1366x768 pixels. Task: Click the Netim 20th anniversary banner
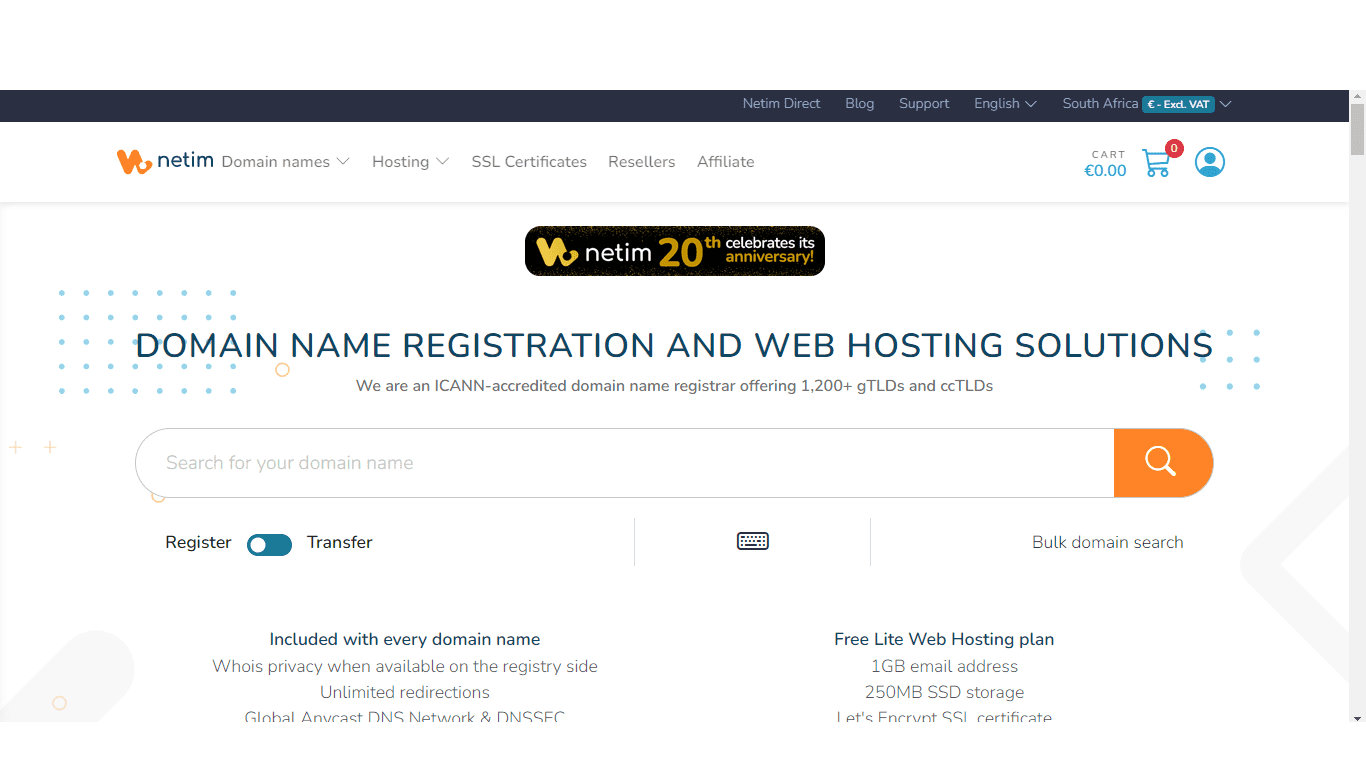click(x=675, y=251)
